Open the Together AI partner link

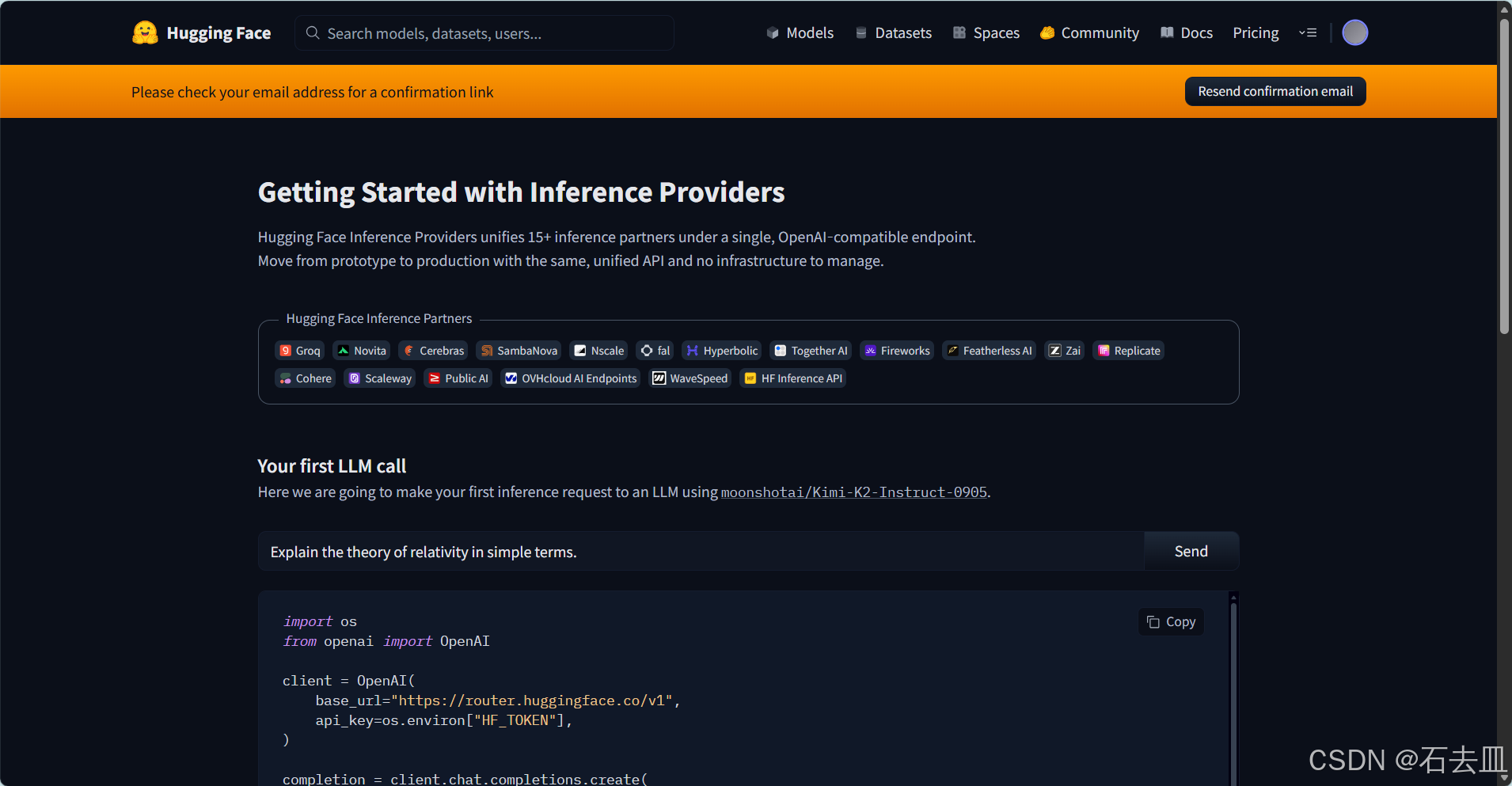pyautogui.click(x=811, y=351)
